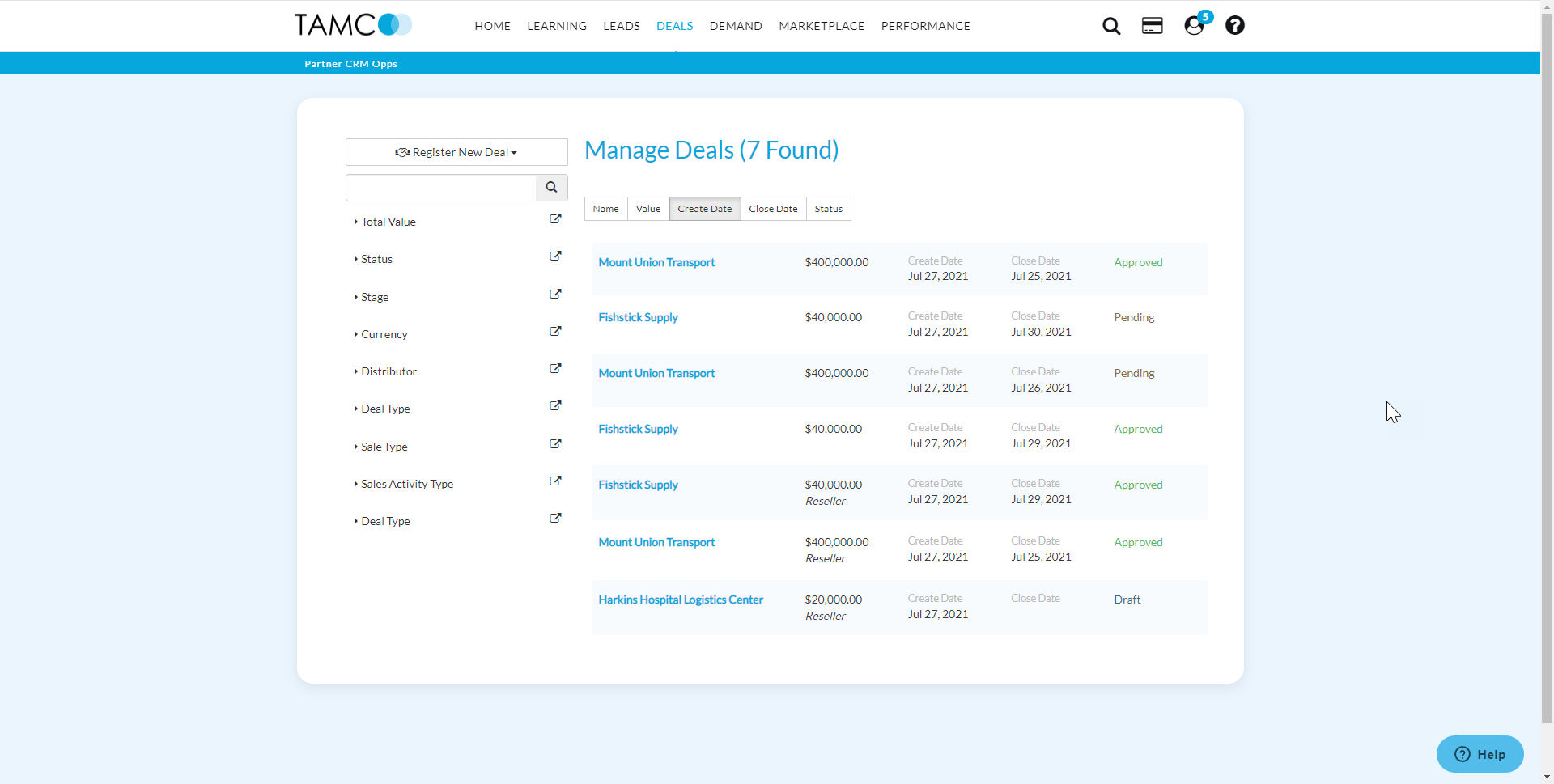Pop out the Sales Activity Type filter
Screen dimensions: 1554x784
555,481
